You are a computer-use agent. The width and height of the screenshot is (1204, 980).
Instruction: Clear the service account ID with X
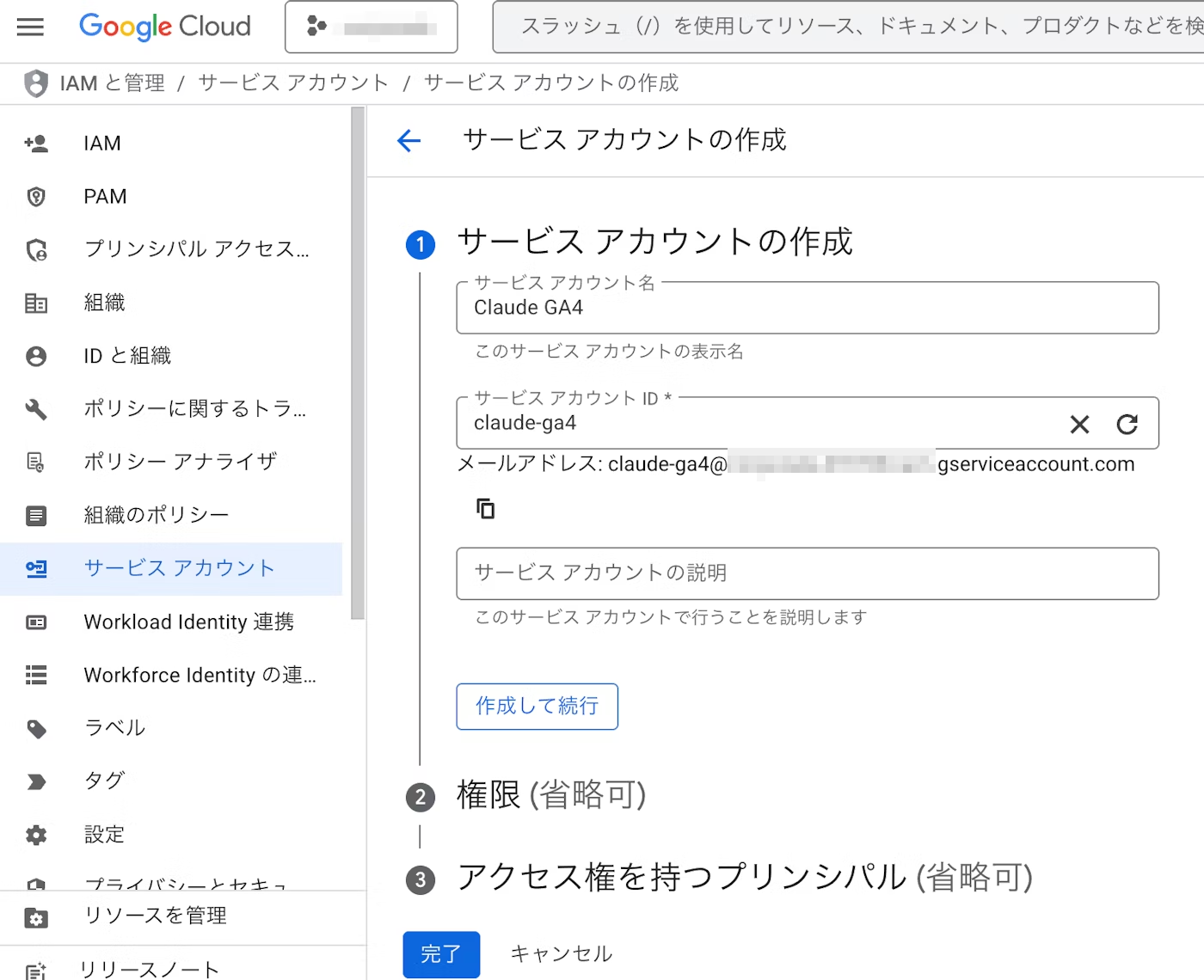click(x=1079, y=424)
